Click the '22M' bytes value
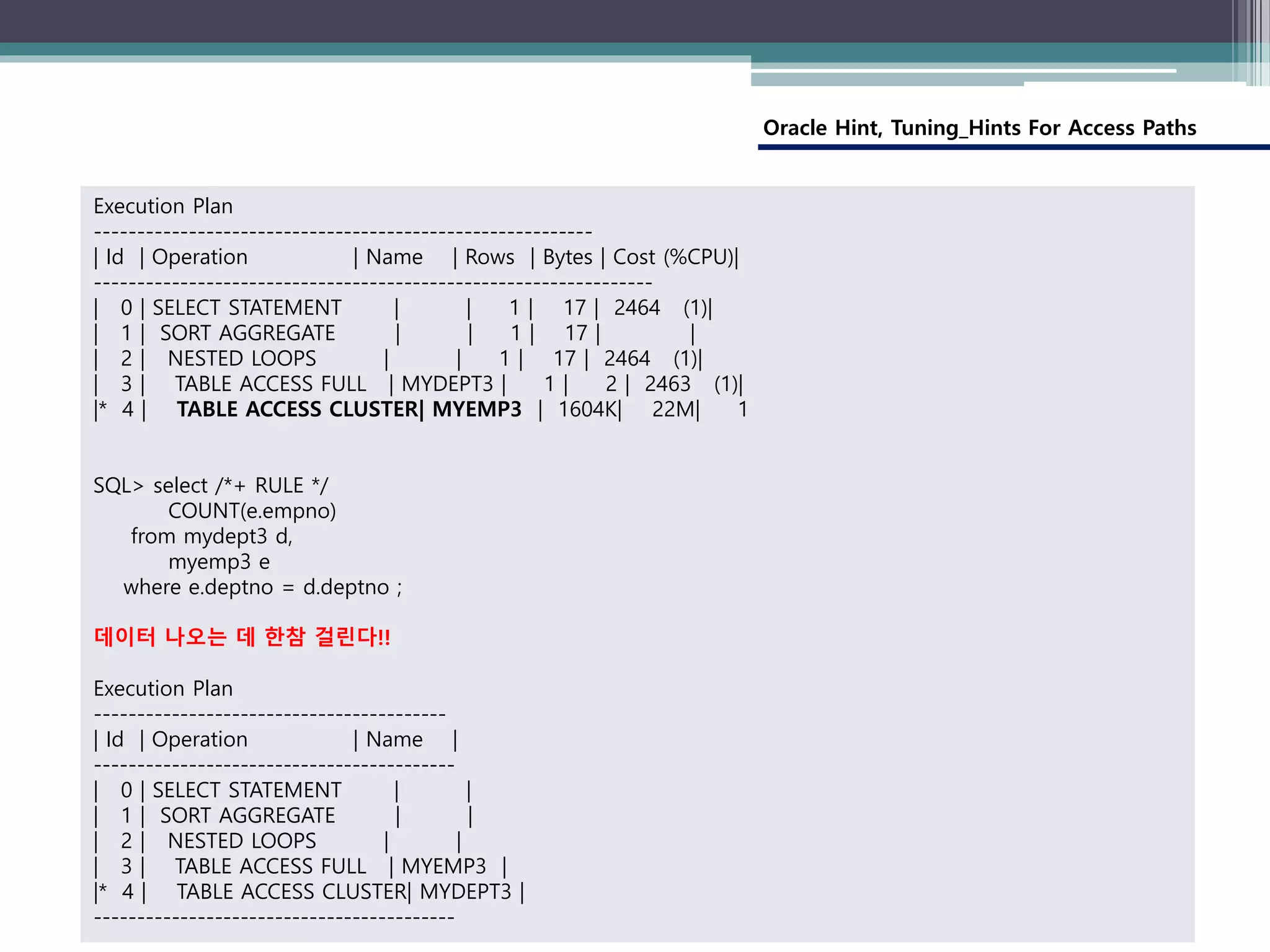This screenshot has width=1270, height=952. tap(673, 410)
